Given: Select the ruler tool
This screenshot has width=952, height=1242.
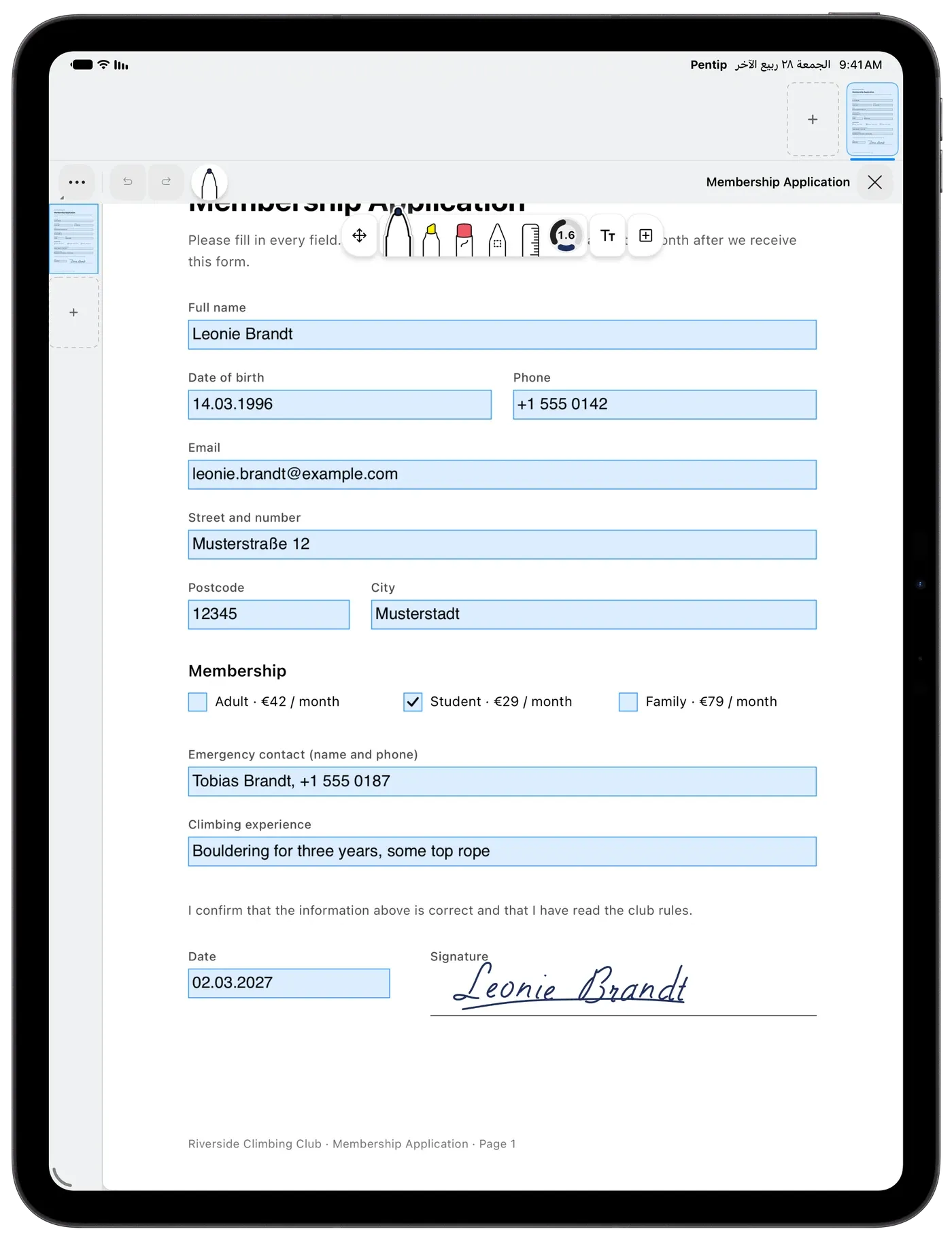Looking at the screenshot, I should click(531, 239).
